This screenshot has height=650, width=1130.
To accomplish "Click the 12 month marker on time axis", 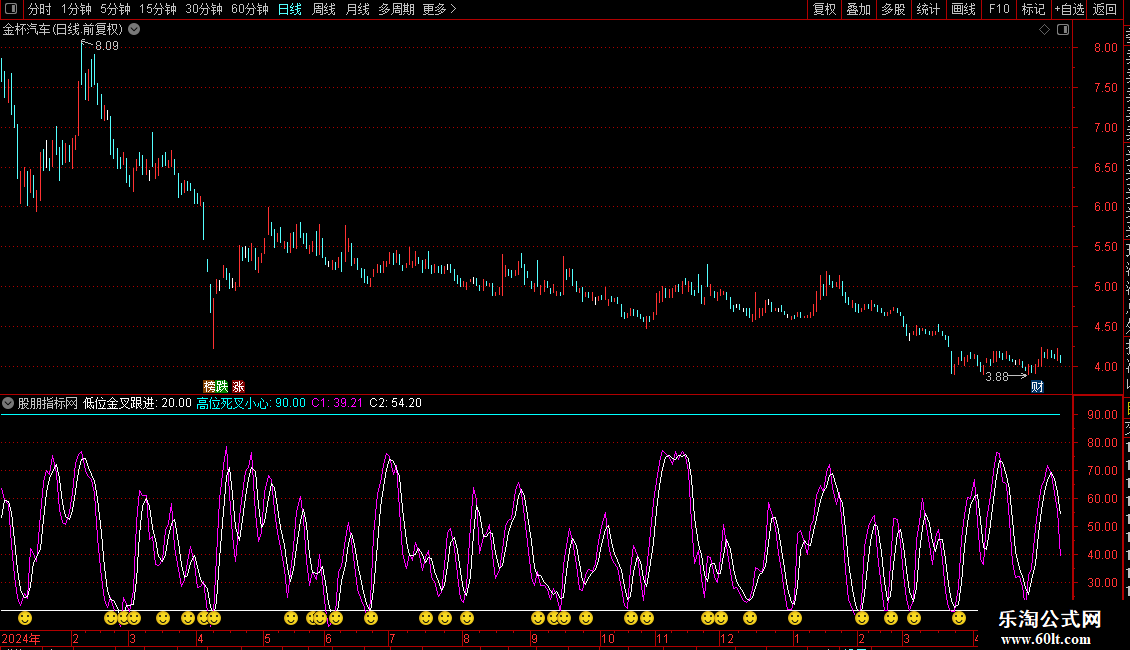I will click(x=726, y=639).
